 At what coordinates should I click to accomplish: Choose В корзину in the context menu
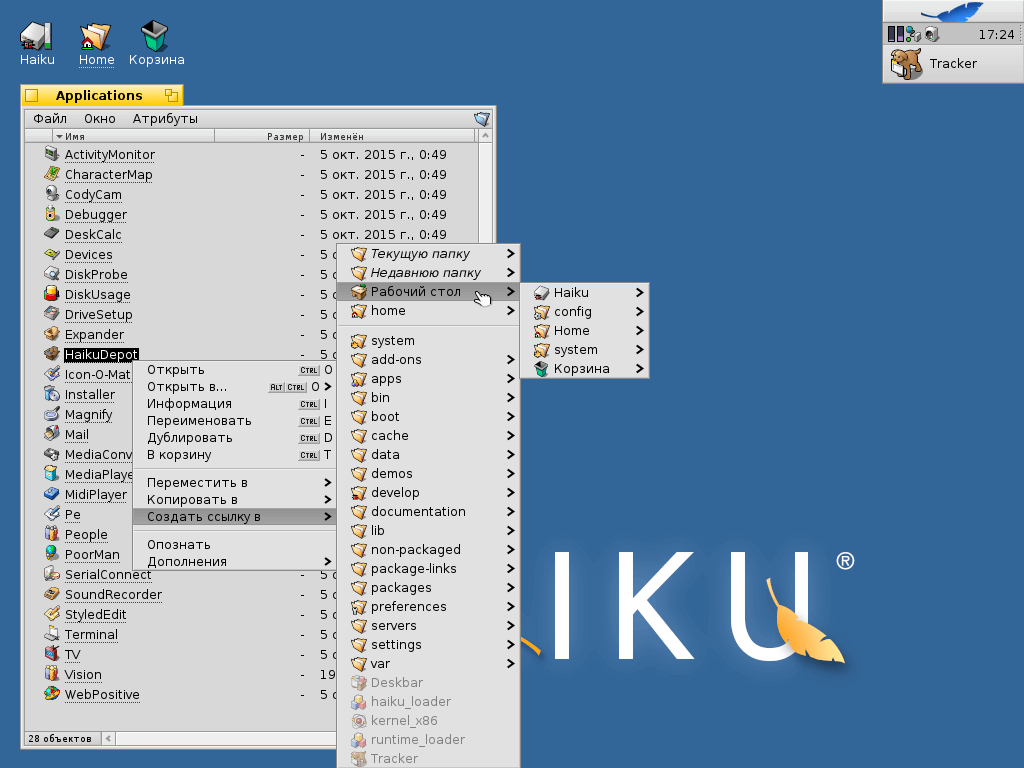pyautogui.click(x=234, y=455)
